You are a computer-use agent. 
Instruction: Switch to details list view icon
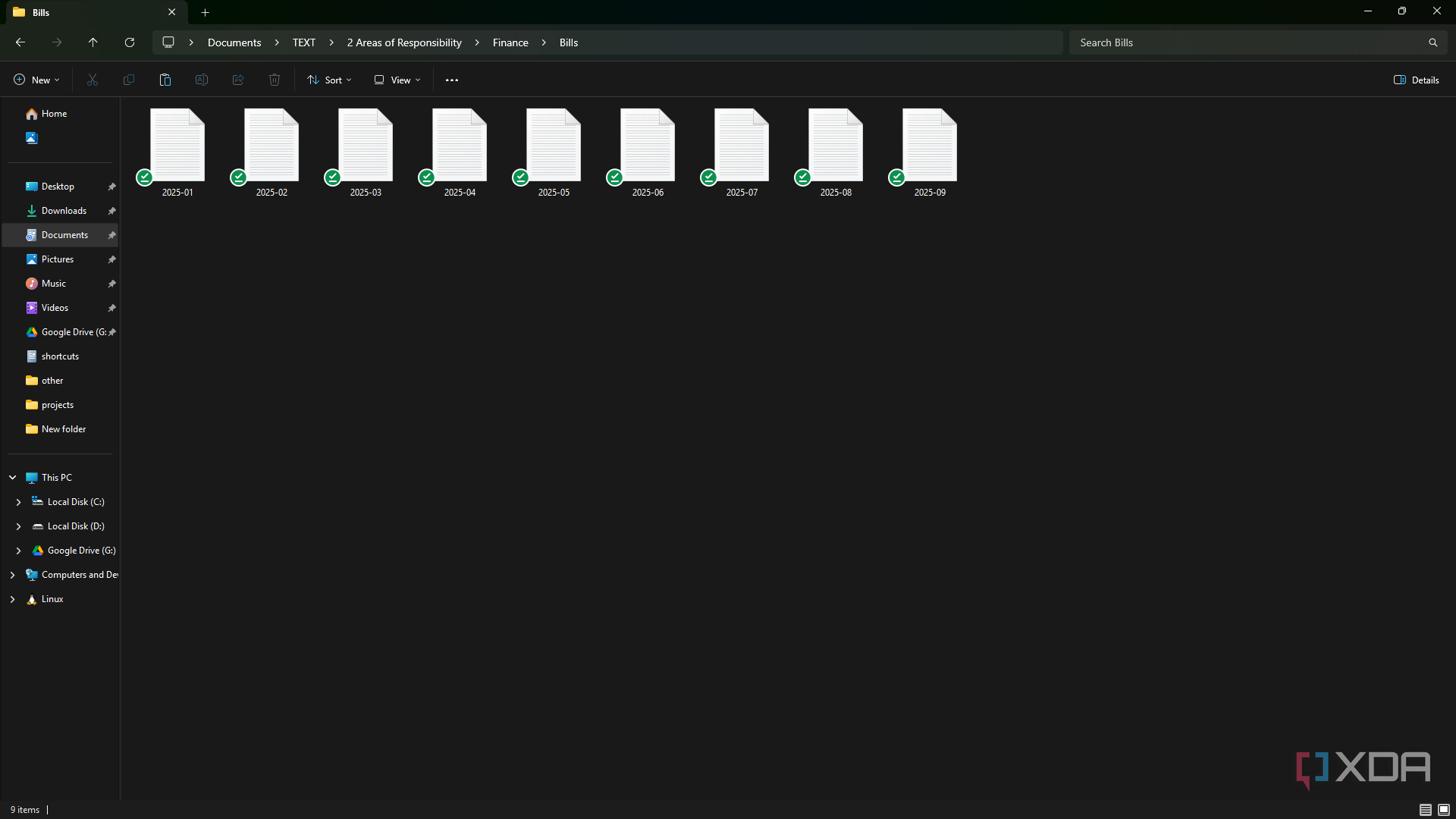tap(1426, 810)
